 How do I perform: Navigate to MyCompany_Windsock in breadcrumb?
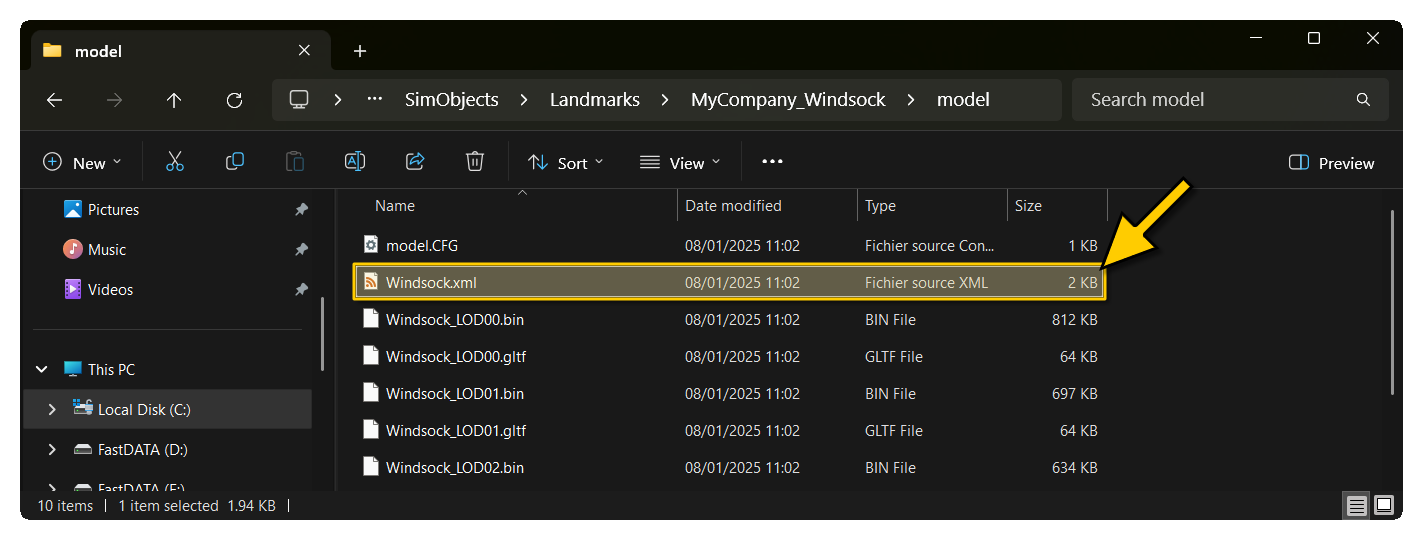click(x=788, y=100)
